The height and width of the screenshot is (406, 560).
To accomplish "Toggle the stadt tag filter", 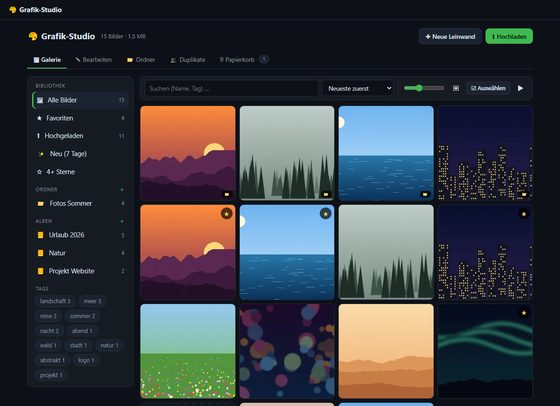I will tap(78, 345).
